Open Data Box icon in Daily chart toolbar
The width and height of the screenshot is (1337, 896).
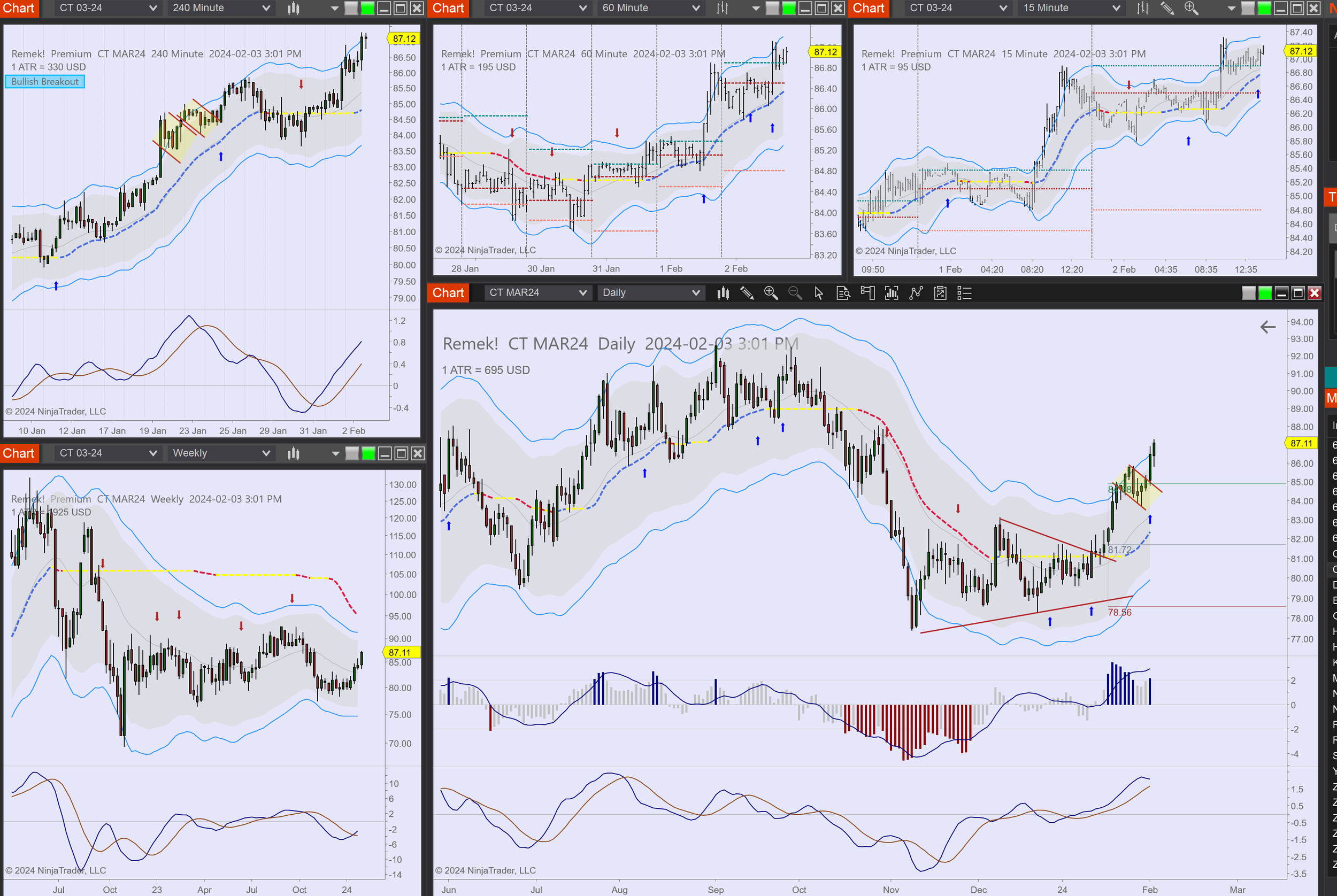[843, 293]
